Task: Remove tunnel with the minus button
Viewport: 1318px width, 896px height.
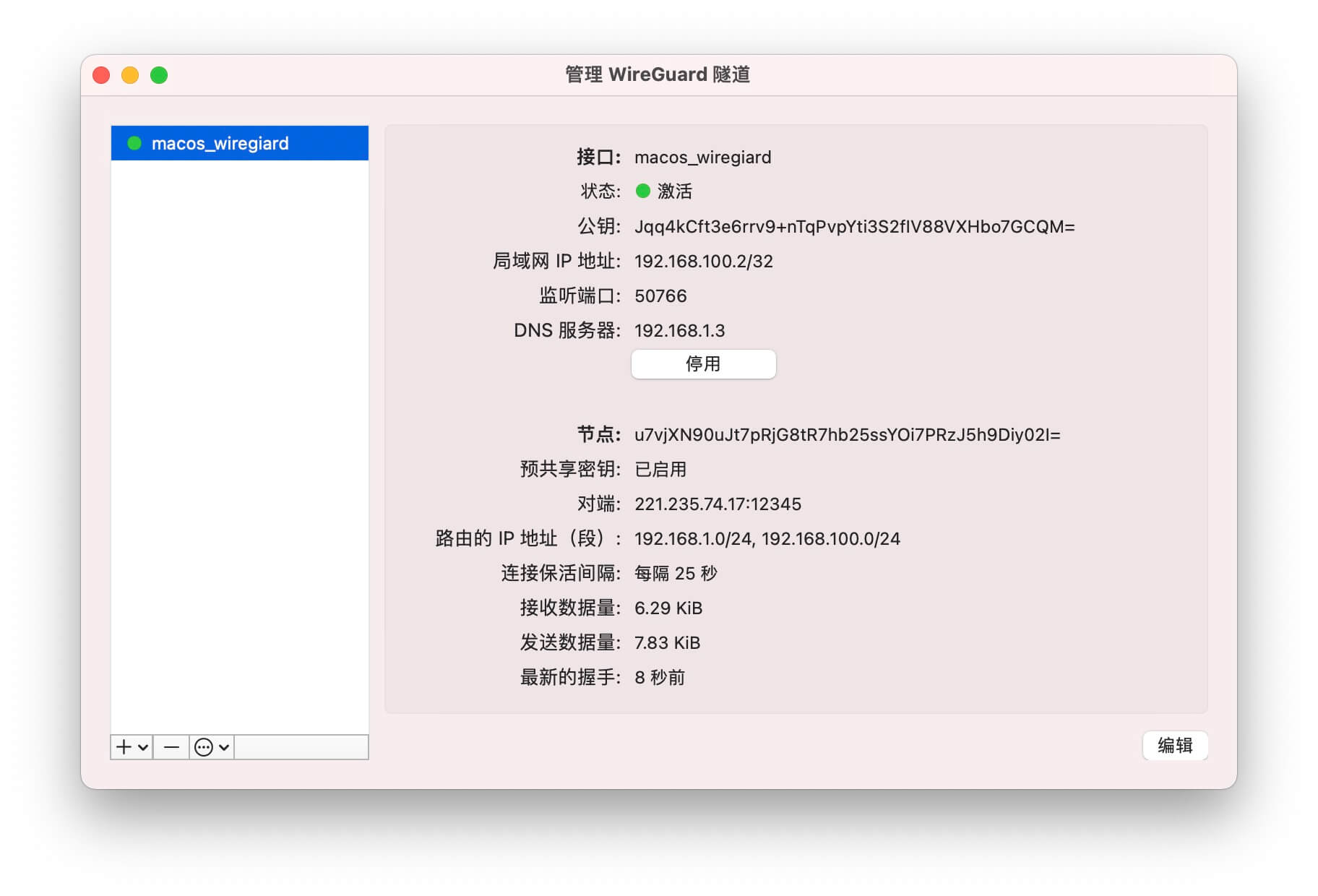Action: pos(171,747)
